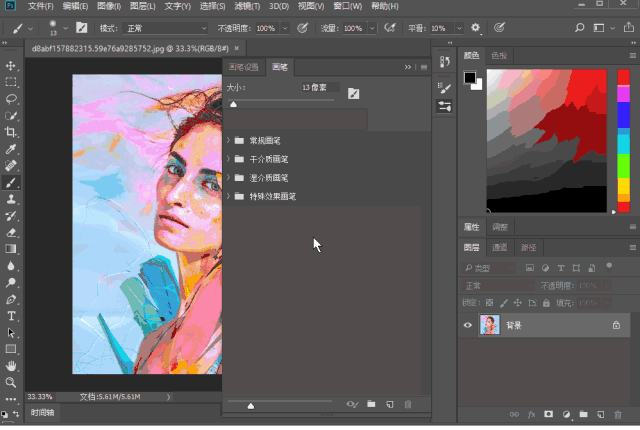Image resolution: width=640 pixels, height=430 pixels.
Task: Switch to the 画笔设置 tab
Action: pos(244,67)
